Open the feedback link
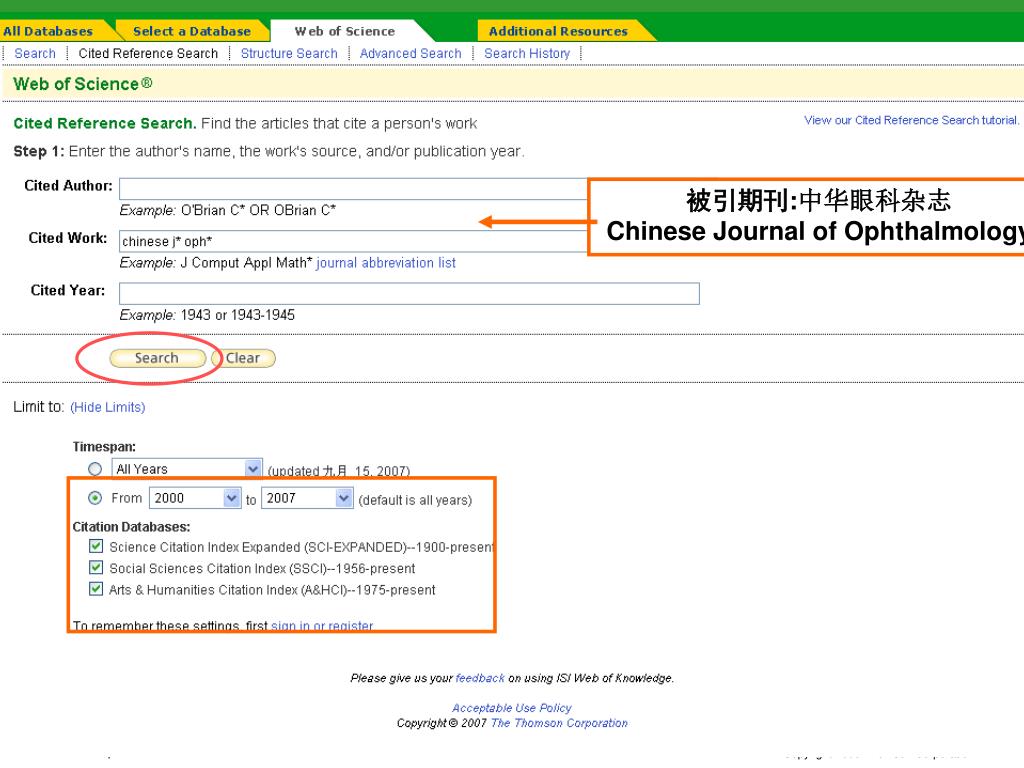Viewport: 1024px width, 768px height. 480,678
